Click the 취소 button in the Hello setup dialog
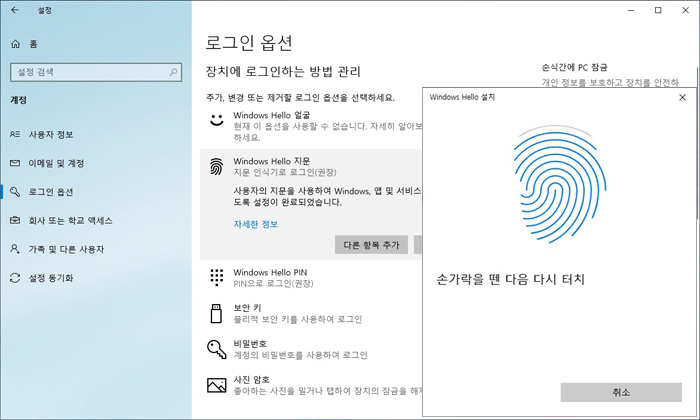 [x=621, y=392]
